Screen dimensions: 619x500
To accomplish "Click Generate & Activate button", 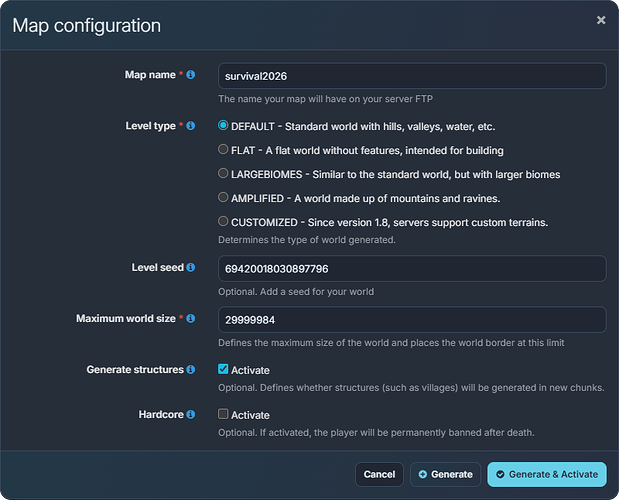I will 547,474.
